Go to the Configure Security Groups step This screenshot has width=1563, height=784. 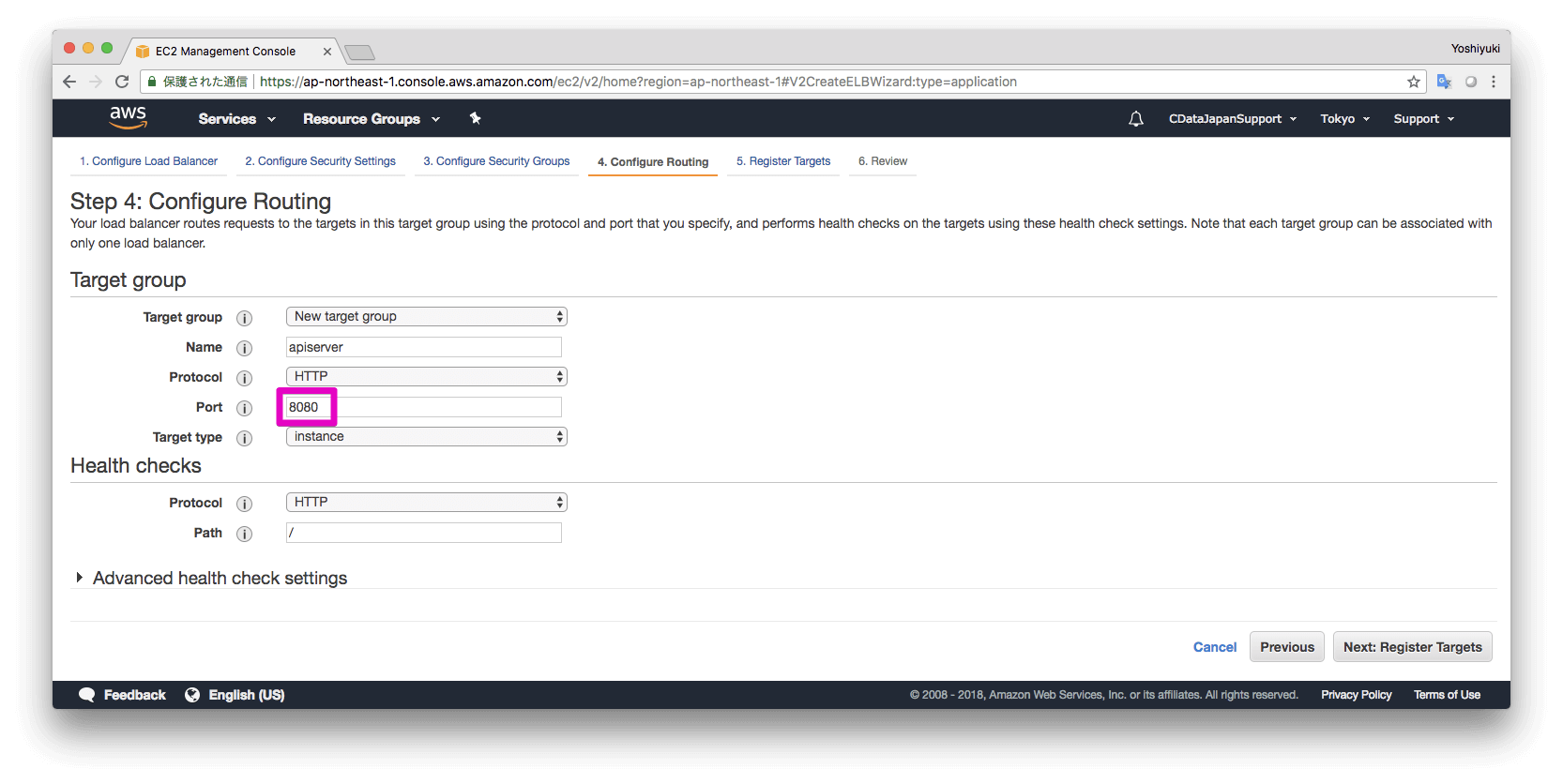pyautogui.click(x=496, y=161)
